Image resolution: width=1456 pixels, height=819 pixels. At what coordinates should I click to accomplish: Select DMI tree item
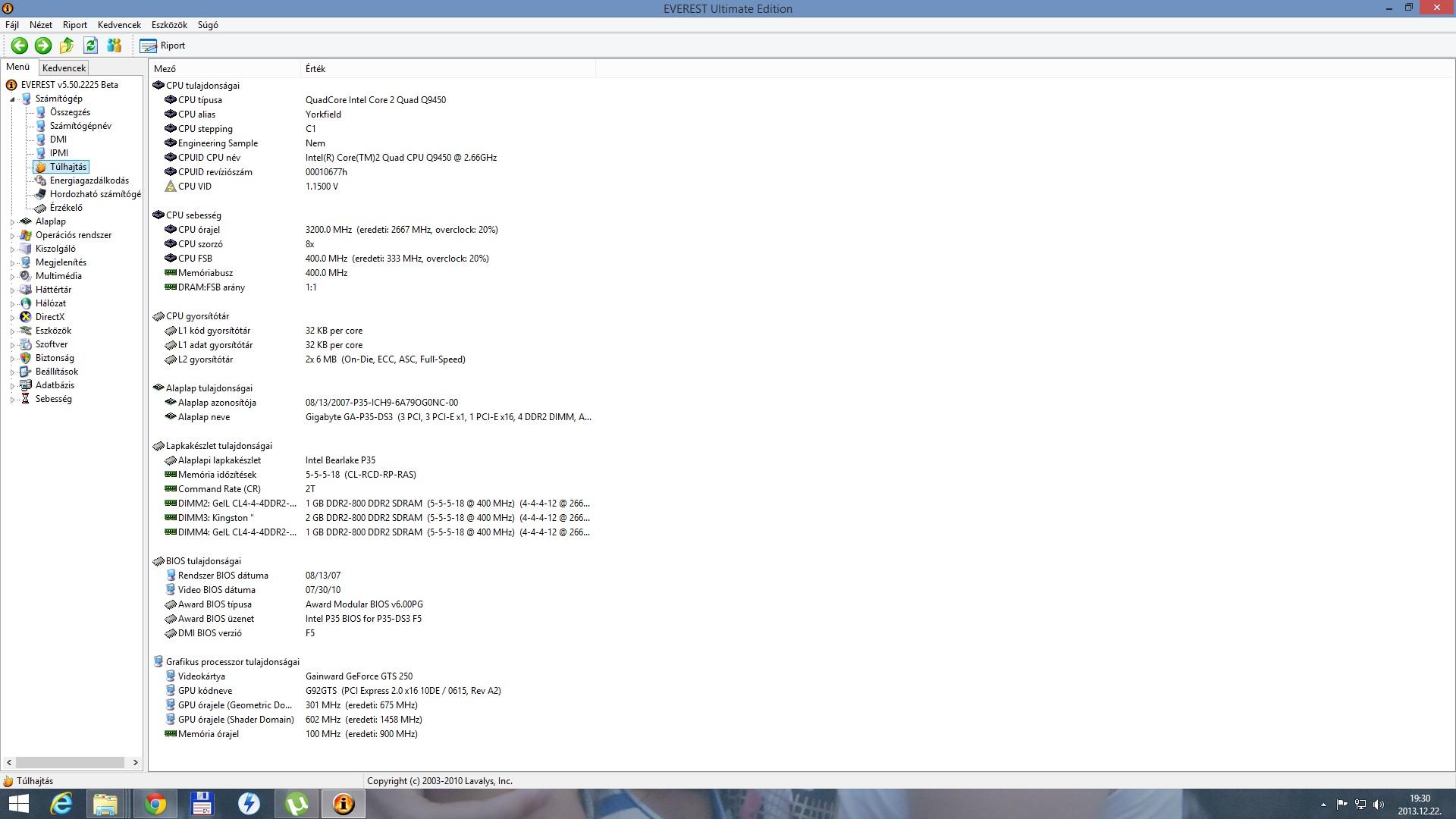tap(58, 140)
